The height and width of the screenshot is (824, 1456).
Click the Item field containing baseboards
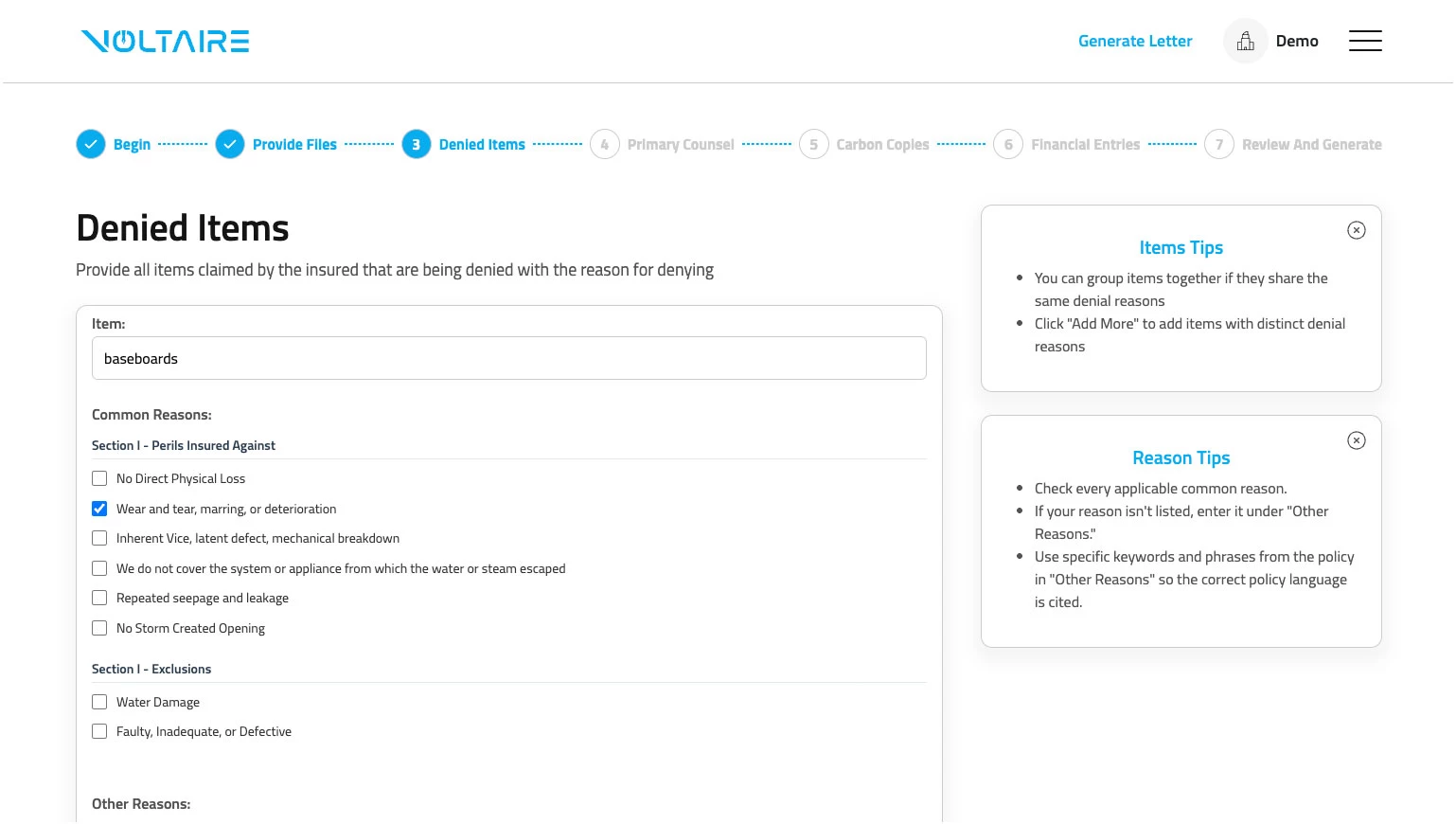pos(509,358)
